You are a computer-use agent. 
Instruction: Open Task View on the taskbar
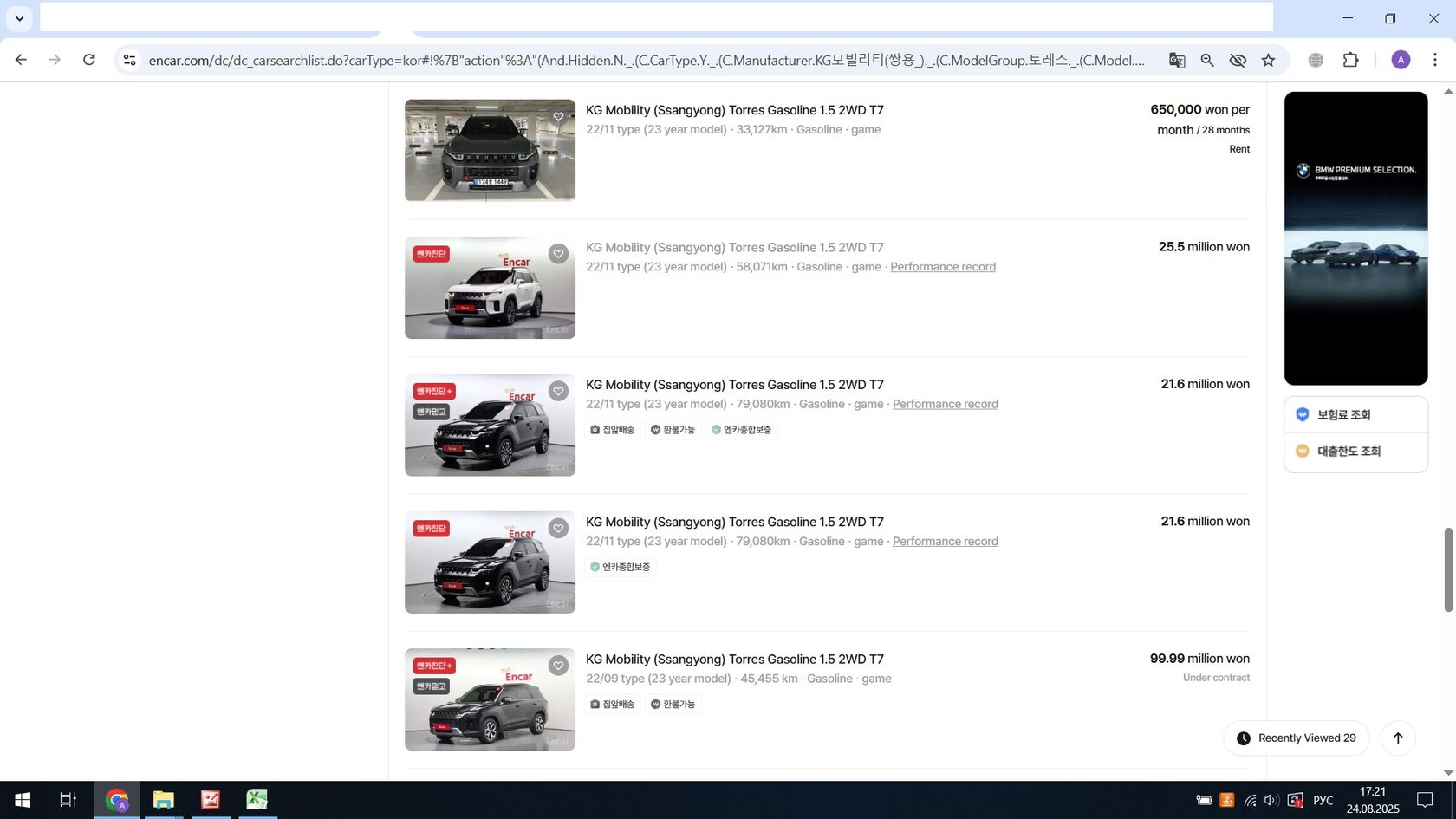[68, 800]
